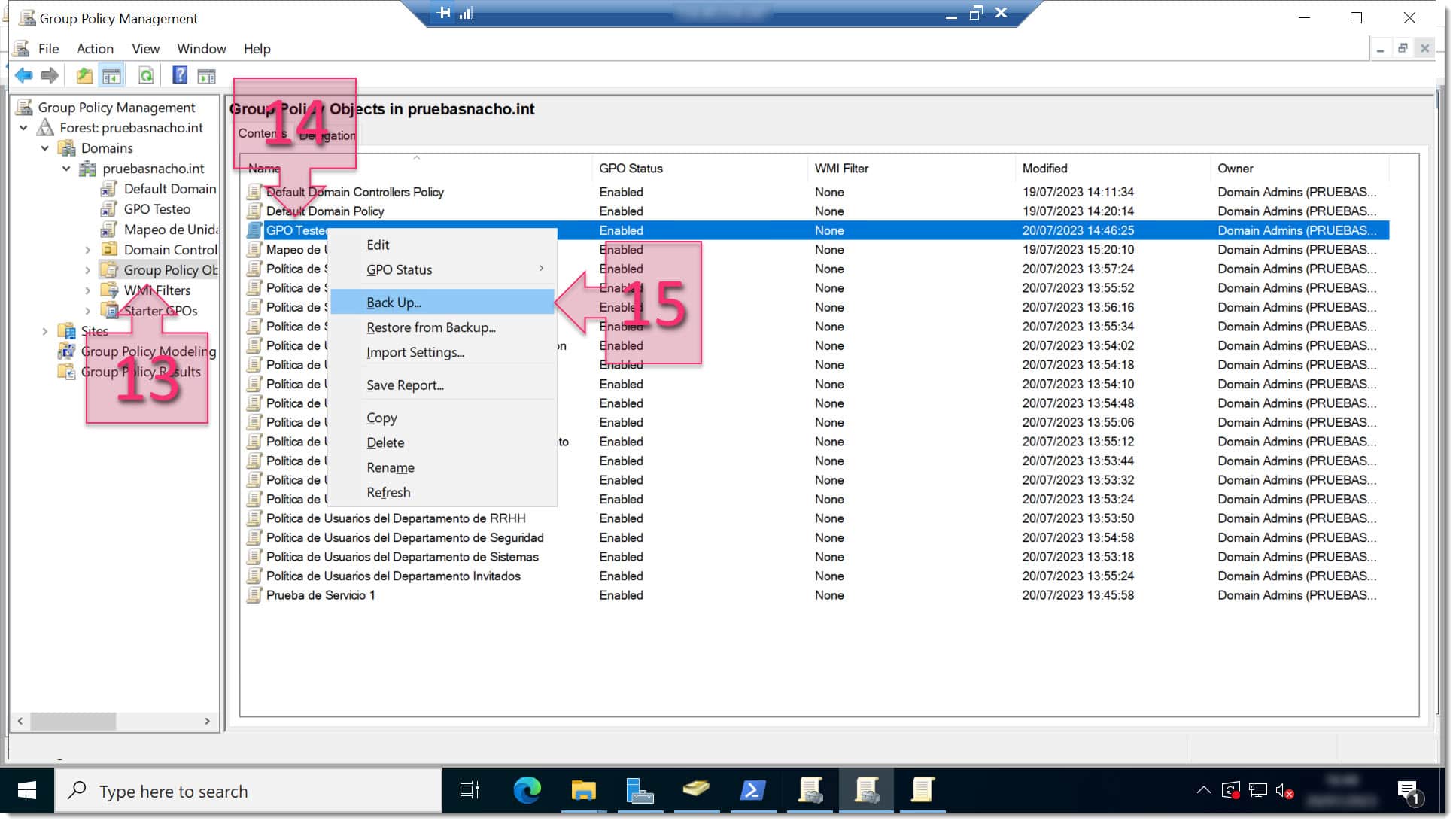
Task: Choose Import Settings... in context menu
Action: pyautogui.click(x=442, y=352)
